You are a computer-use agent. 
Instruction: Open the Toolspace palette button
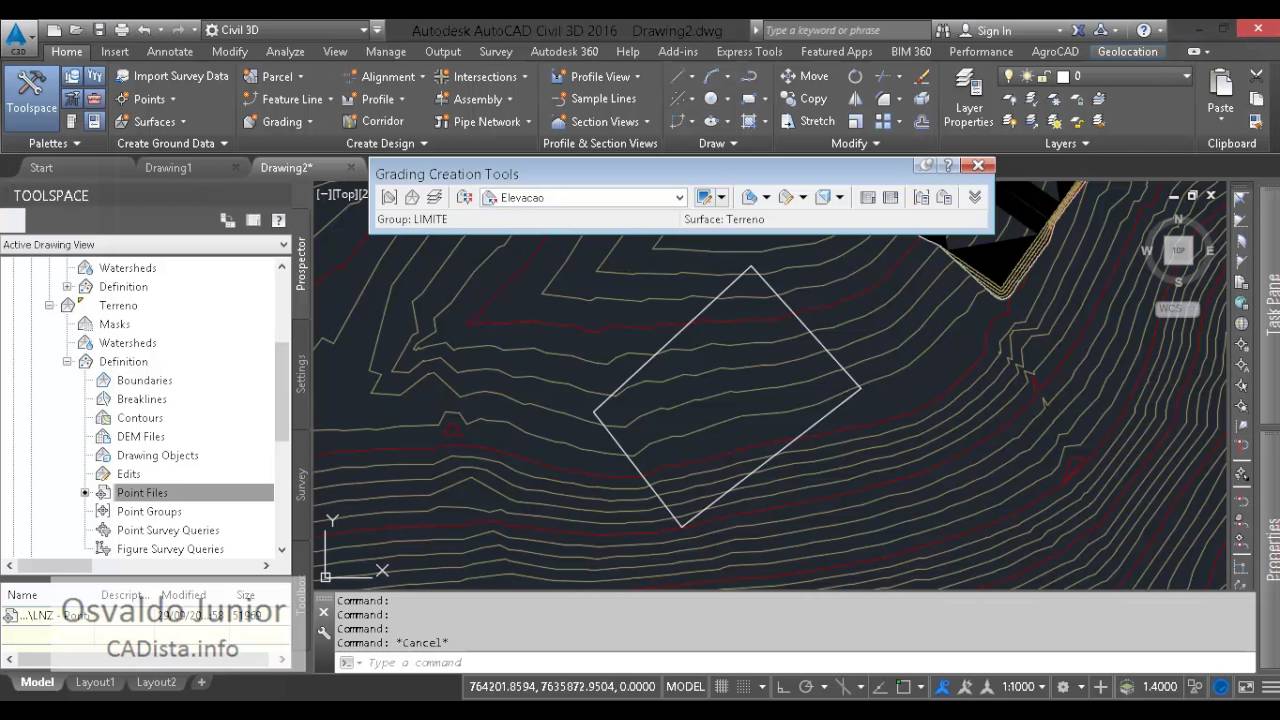click(31, 97)
